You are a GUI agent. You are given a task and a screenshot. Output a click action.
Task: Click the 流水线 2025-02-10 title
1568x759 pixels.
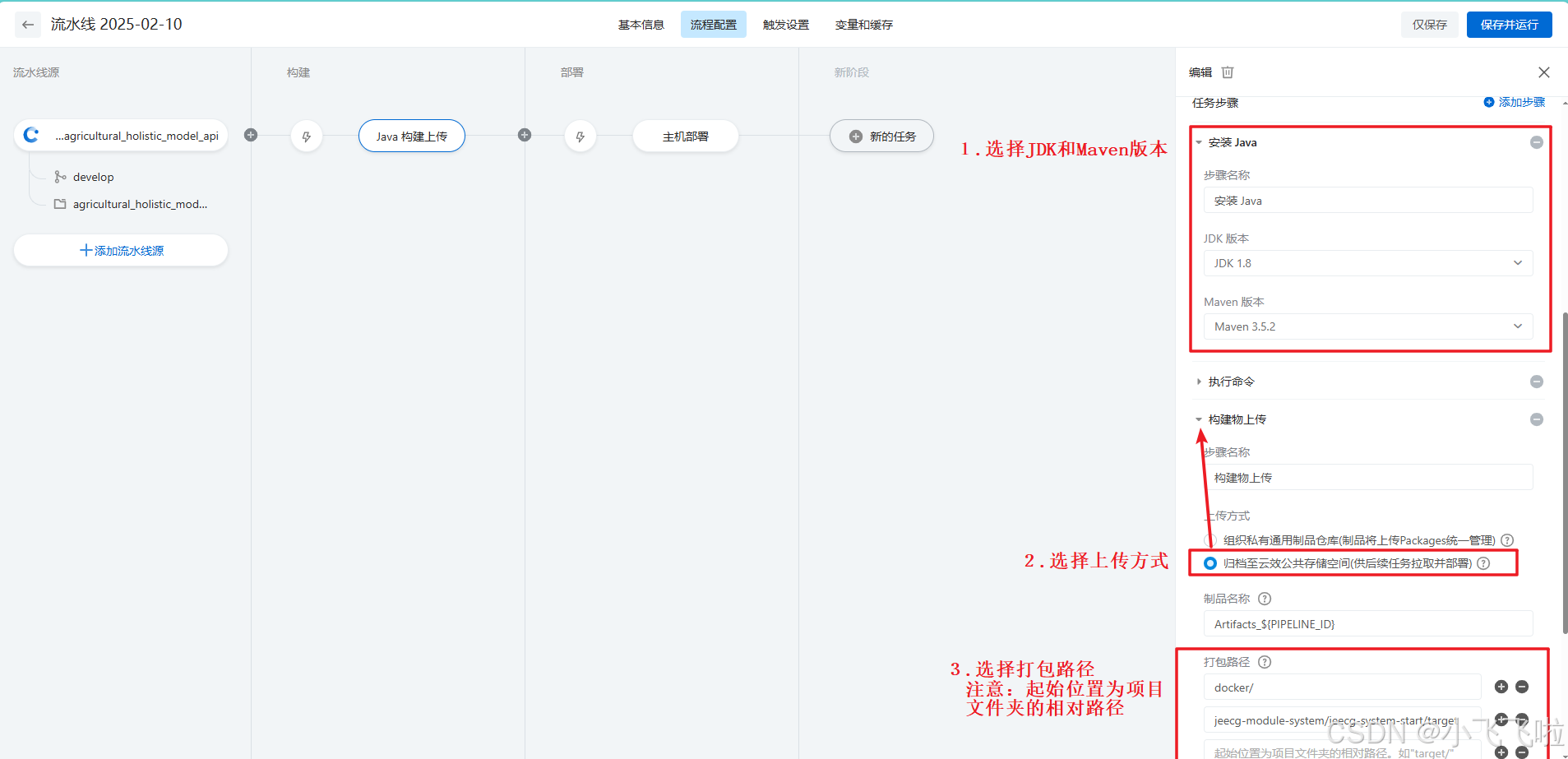(x=117, y=25)
